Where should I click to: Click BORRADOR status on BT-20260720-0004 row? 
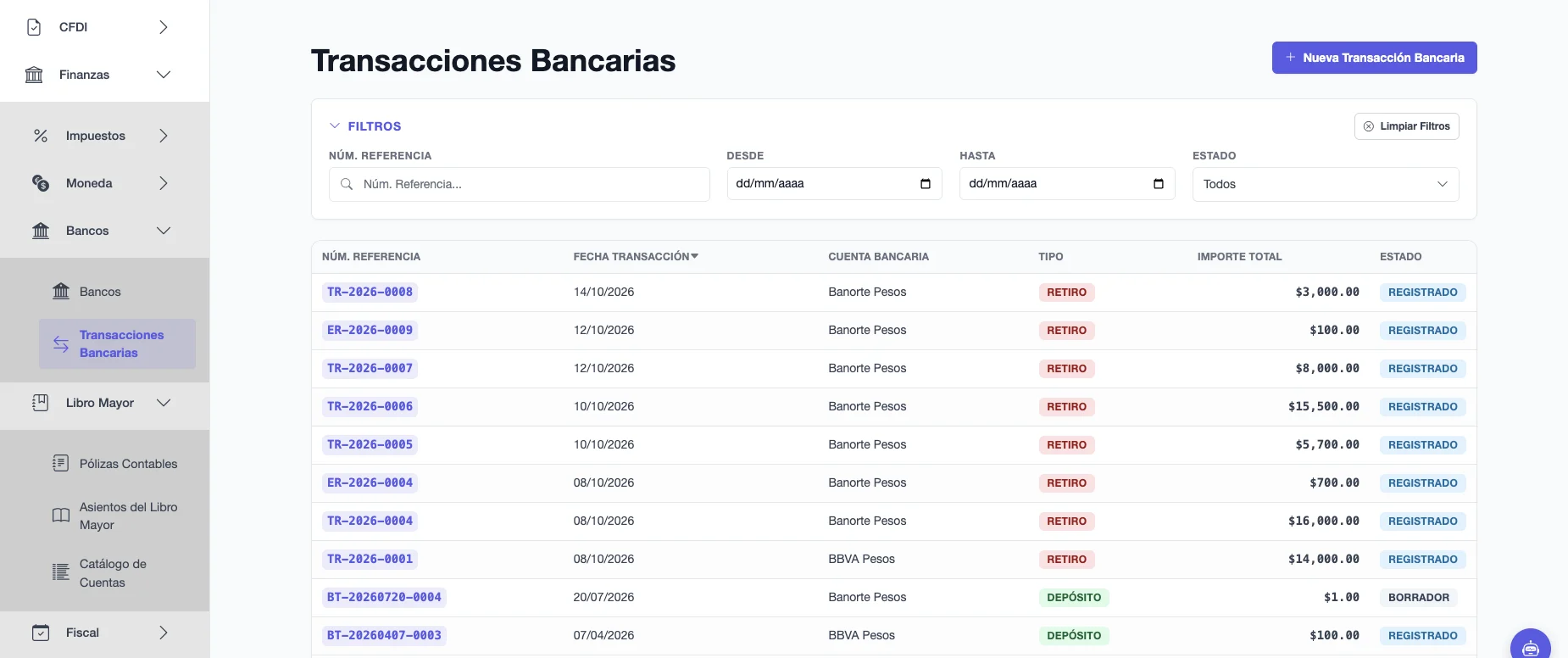tap(1419, 598)
